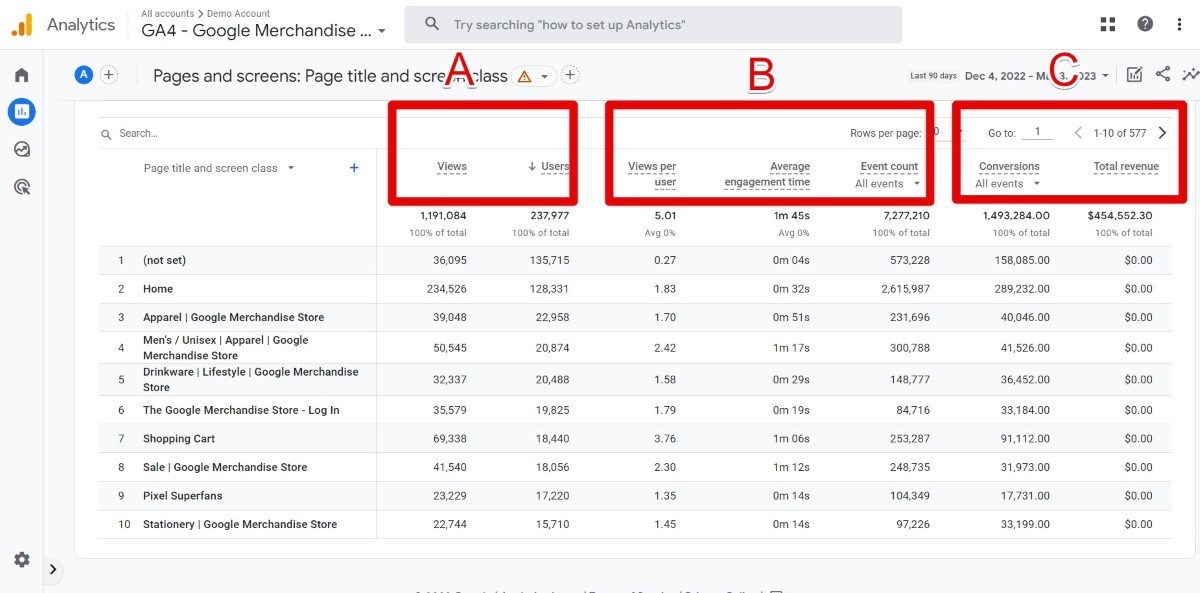Sort by the 'Total revenue' column header
The width and height of the screenshot is (1200, 593).
[x=1126, y=167]
